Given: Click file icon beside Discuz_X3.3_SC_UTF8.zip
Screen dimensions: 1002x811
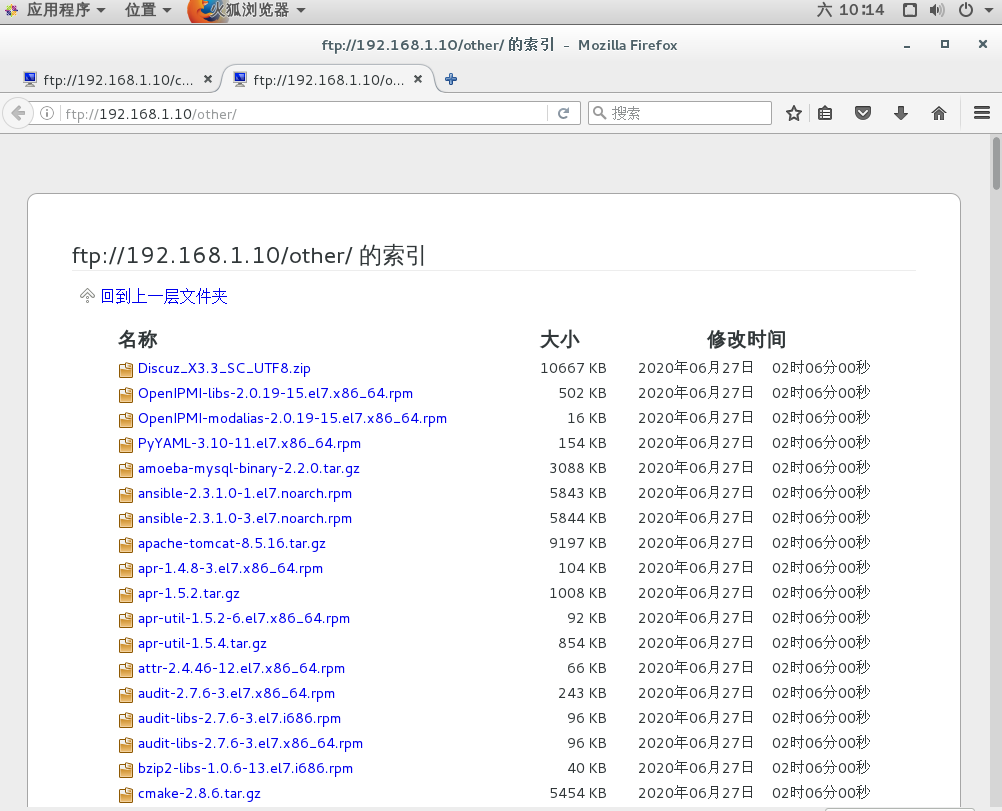Looking at the screenshot, I should [x=126, y=370].
